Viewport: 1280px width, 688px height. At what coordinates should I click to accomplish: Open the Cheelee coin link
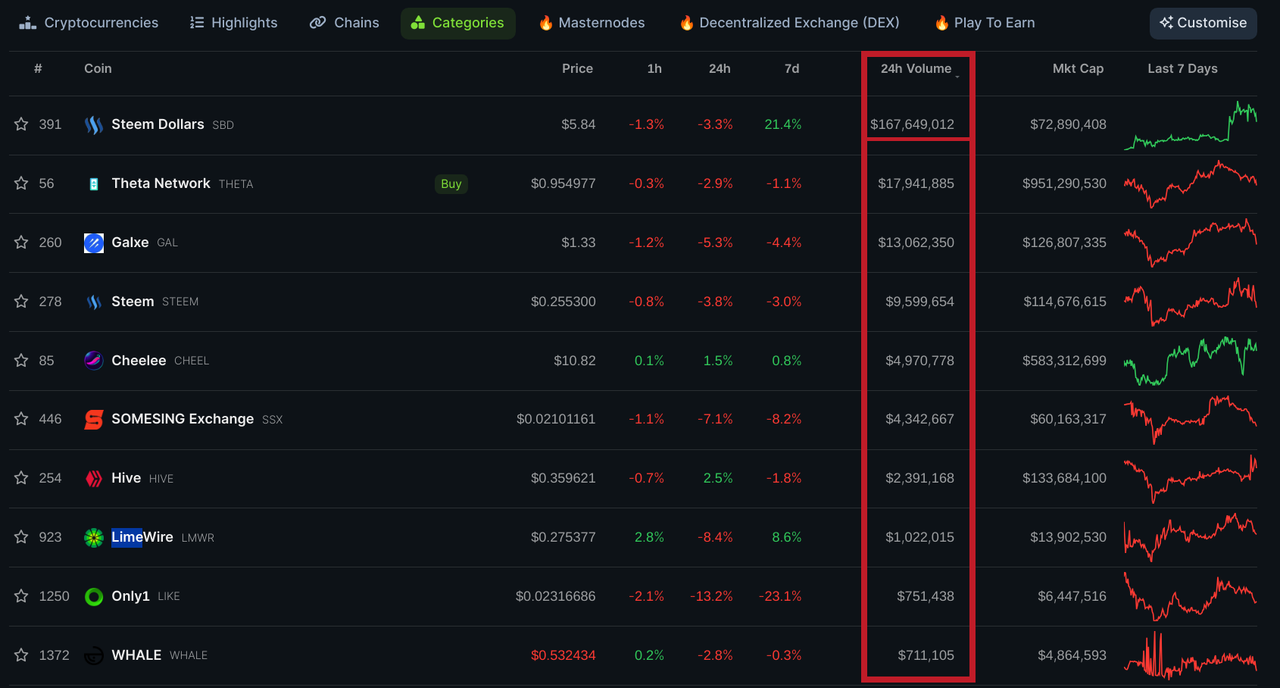(139, 361)
